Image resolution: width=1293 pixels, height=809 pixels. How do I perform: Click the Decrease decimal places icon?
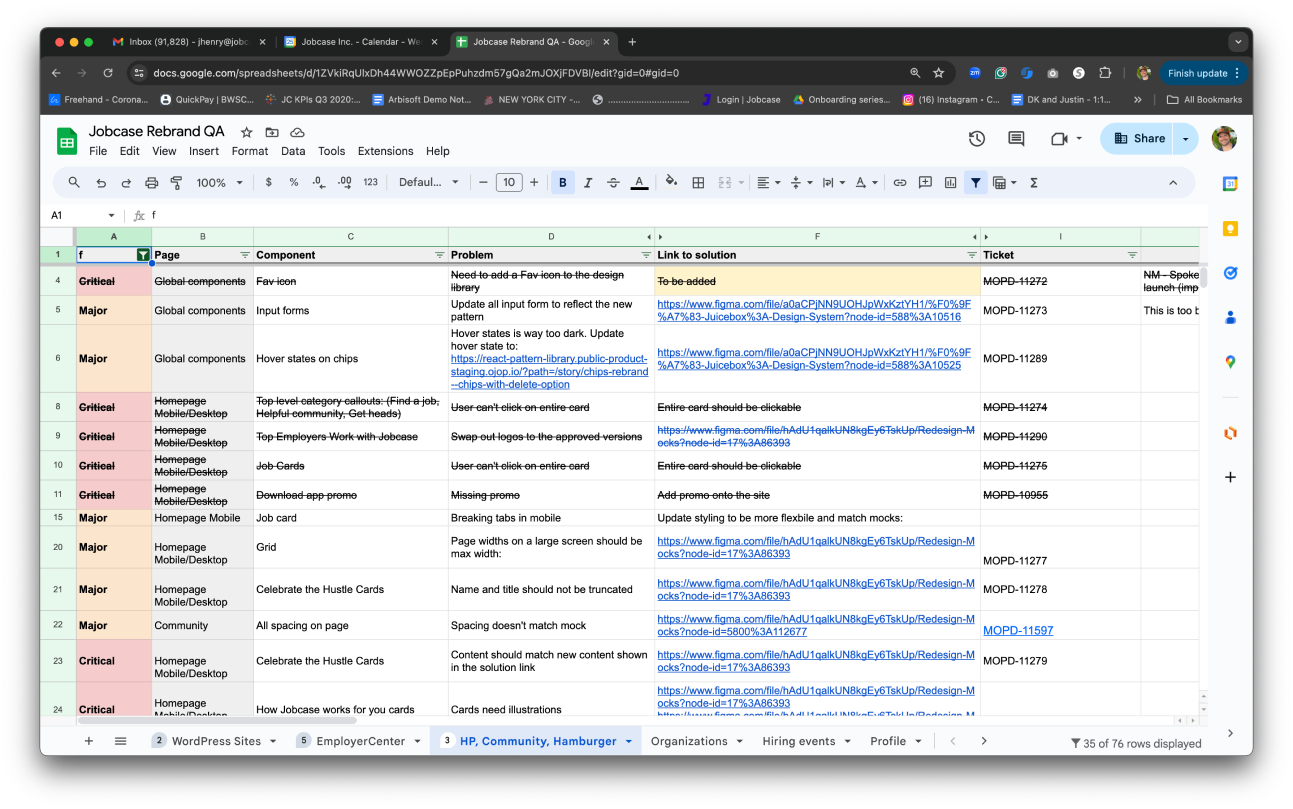(x=319, y=183)
